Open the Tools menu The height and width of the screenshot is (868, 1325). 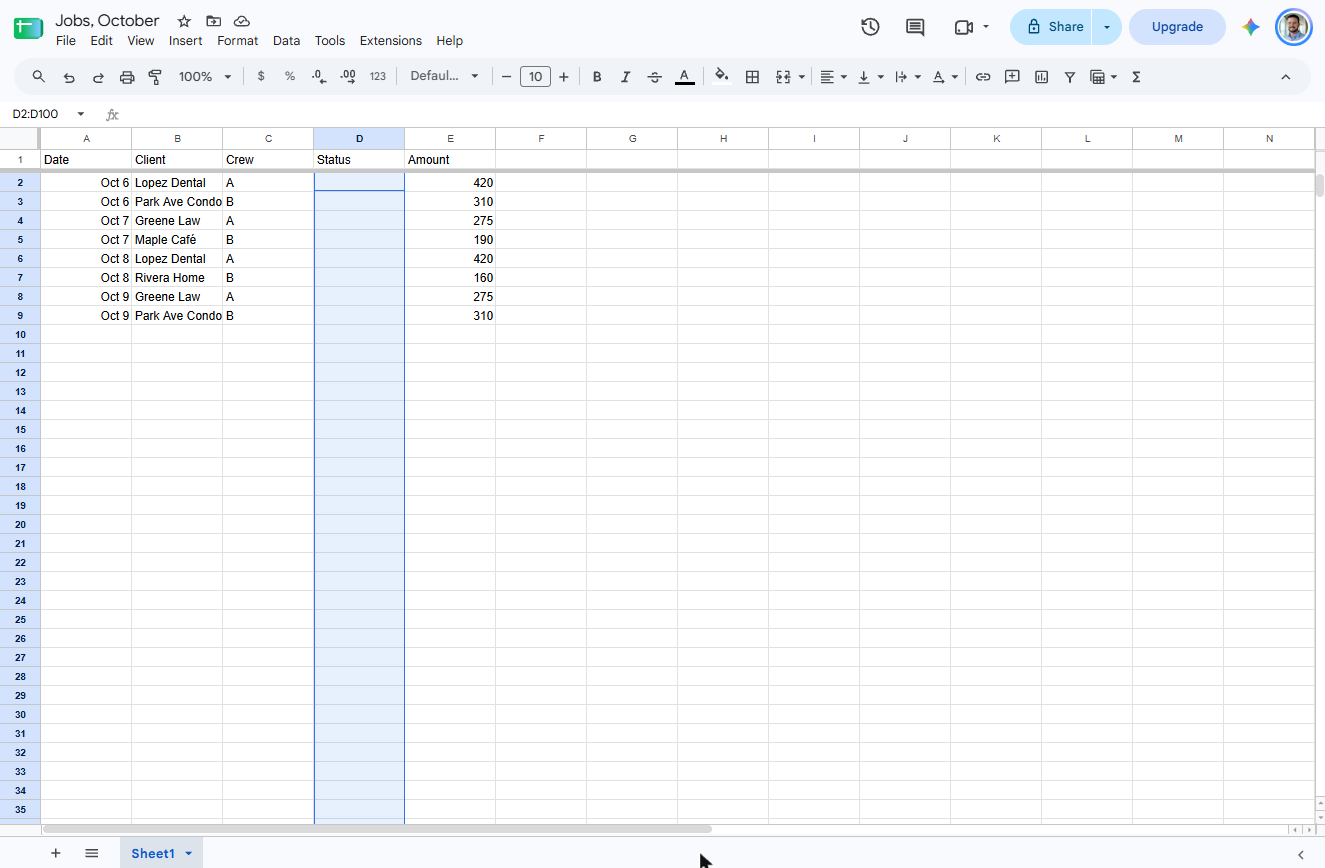click(330, 41)
